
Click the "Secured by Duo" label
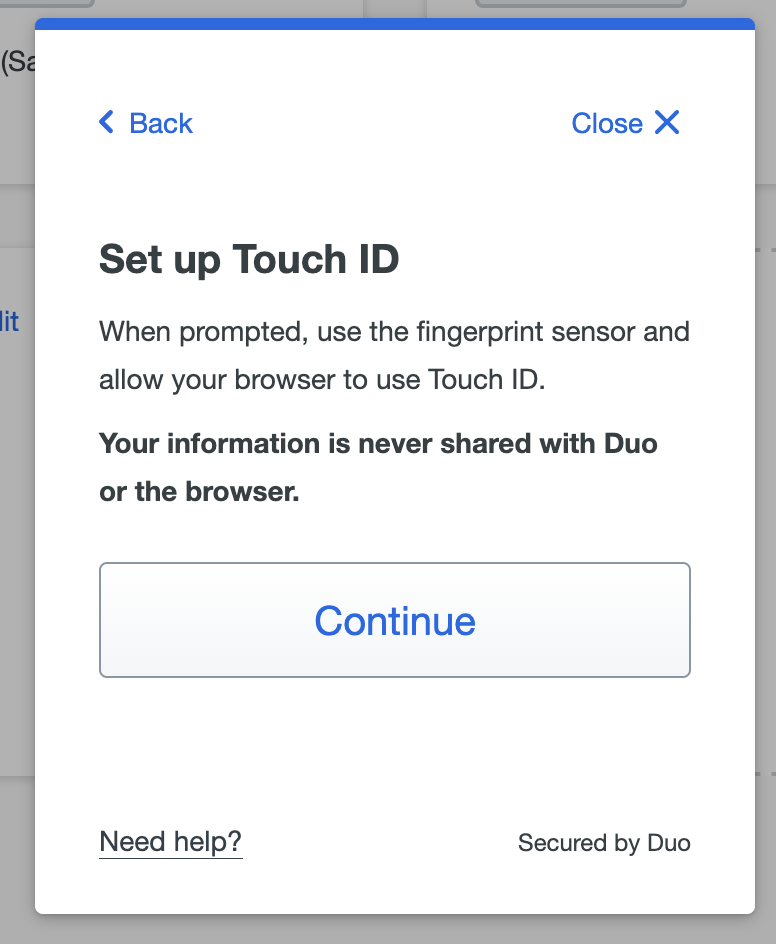coord(604,843)
